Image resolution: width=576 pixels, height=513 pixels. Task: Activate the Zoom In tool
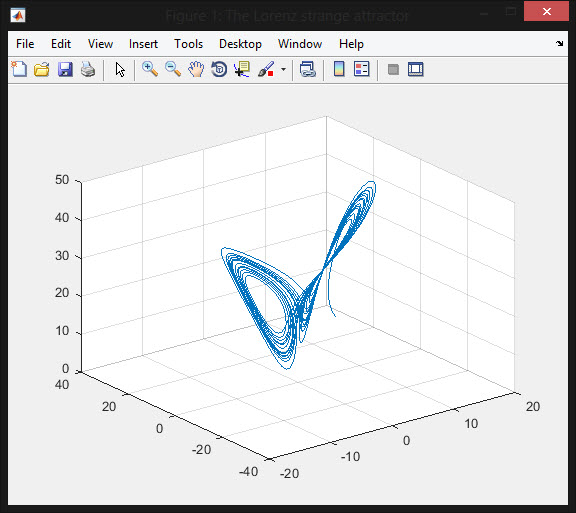150,69
